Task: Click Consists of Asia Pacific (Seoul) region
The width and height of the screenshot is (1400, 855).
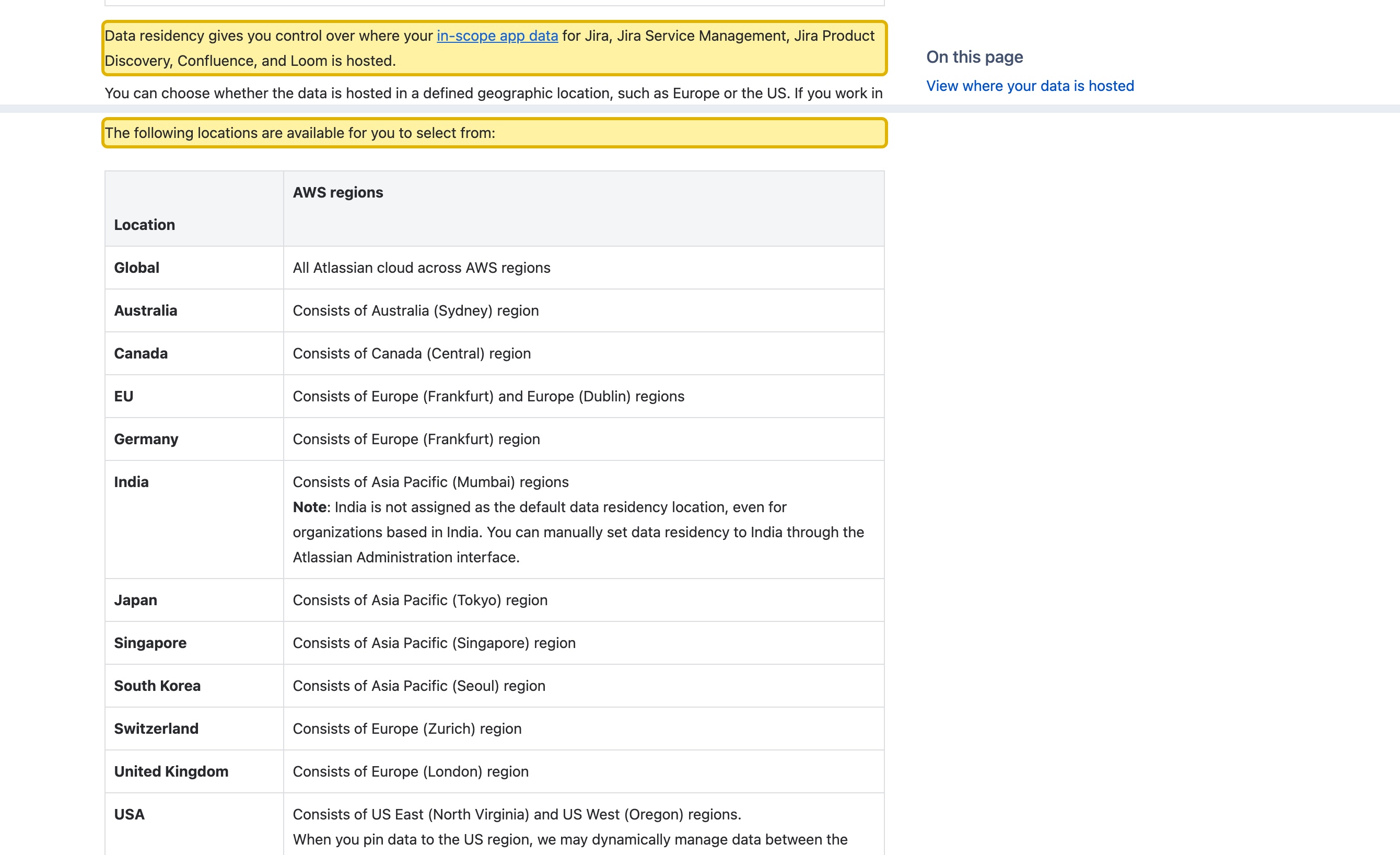Action: point(419,686)
